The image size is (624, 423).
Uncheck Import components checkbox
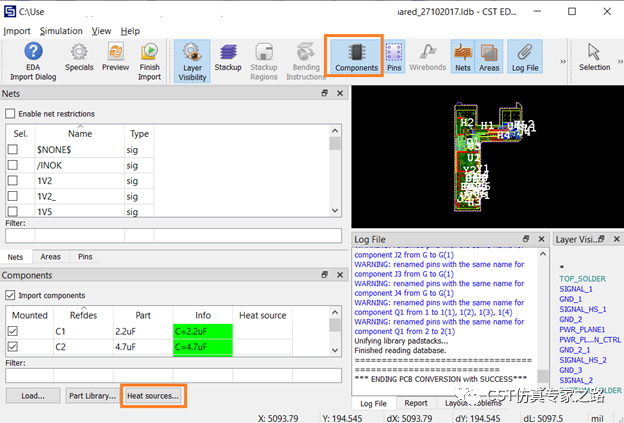pyautogui.click(x=10, y=295)
